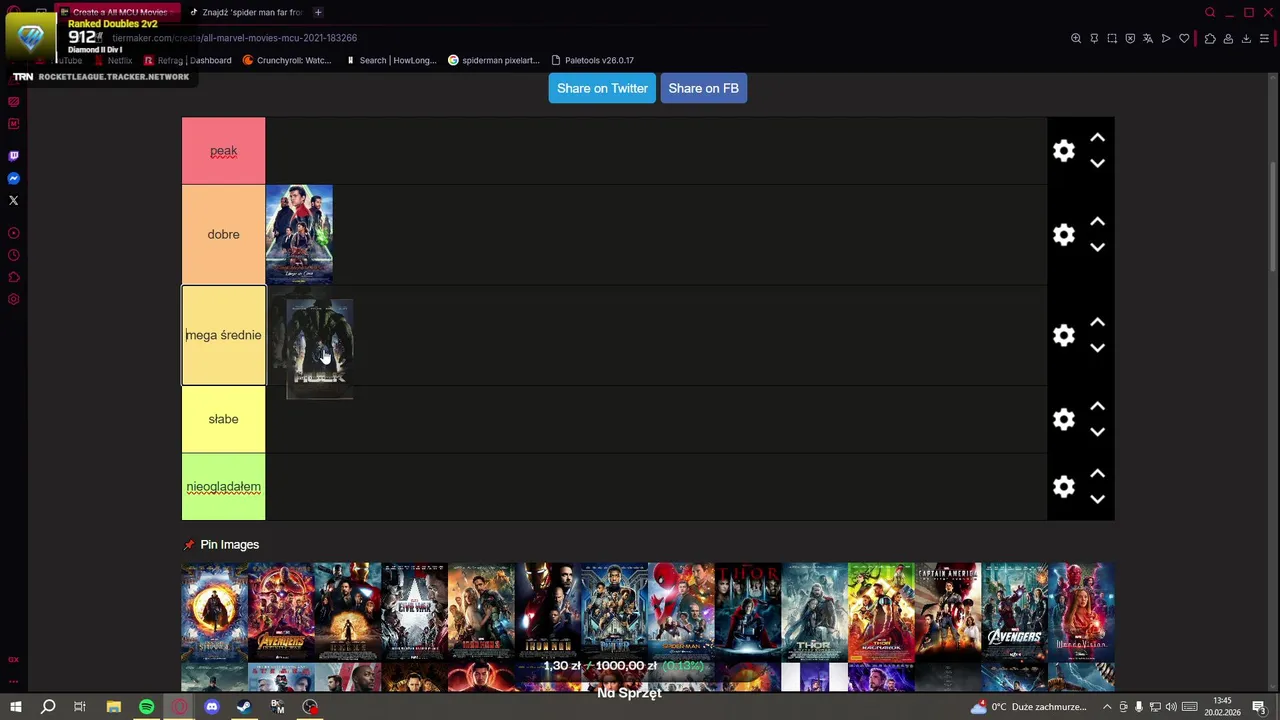Click the ad blocker shield icon
The width and height of the screenshot is (1280, 720).
pyautogui.click(x=1130, y=39)
